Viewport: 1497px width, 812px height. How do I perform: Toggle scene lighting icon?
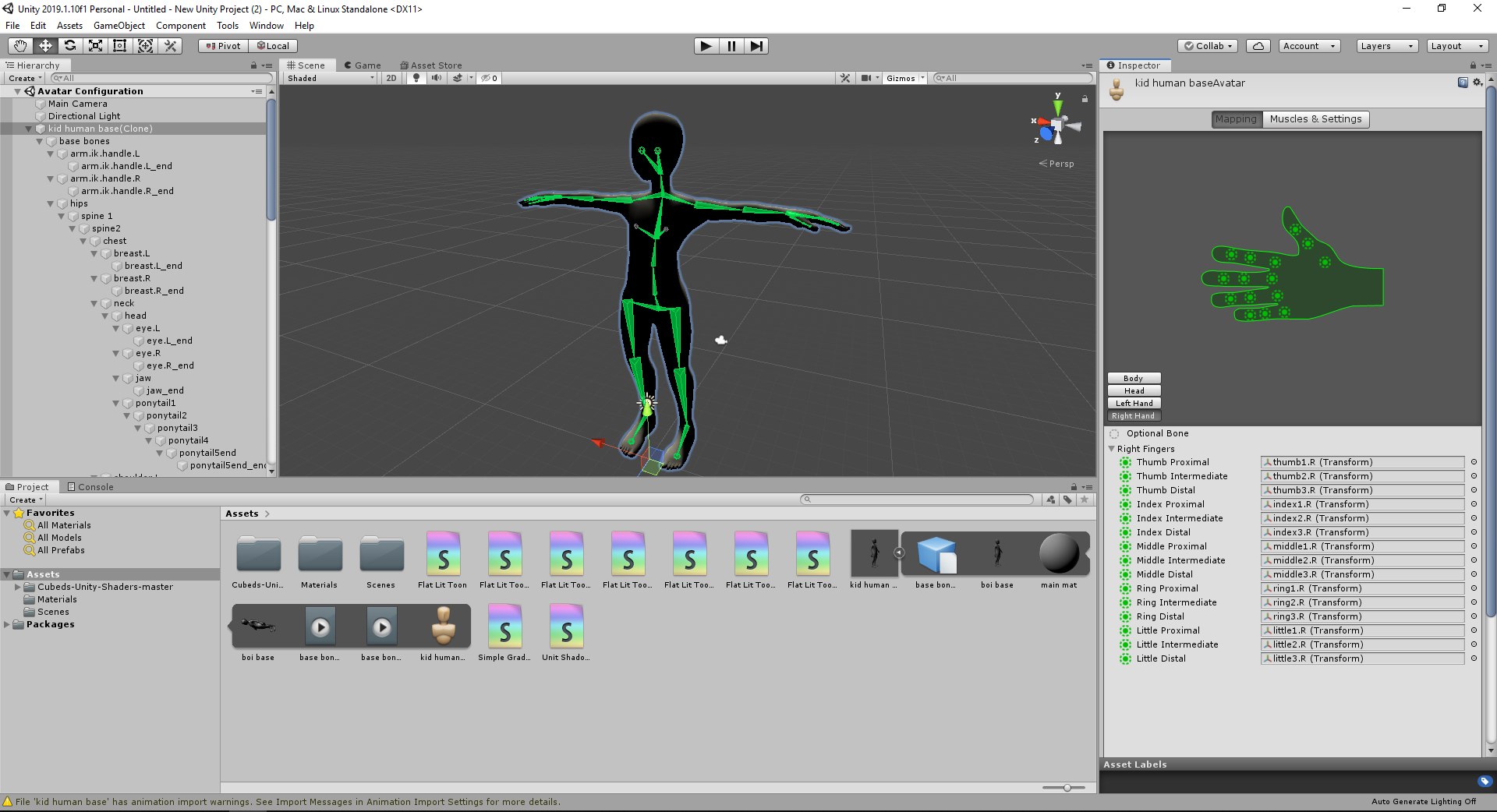coord(416,78)
